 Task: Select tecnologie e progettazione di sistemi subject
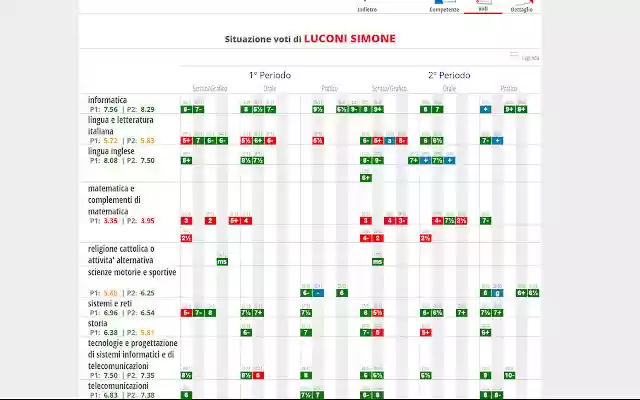click(133, 354)
